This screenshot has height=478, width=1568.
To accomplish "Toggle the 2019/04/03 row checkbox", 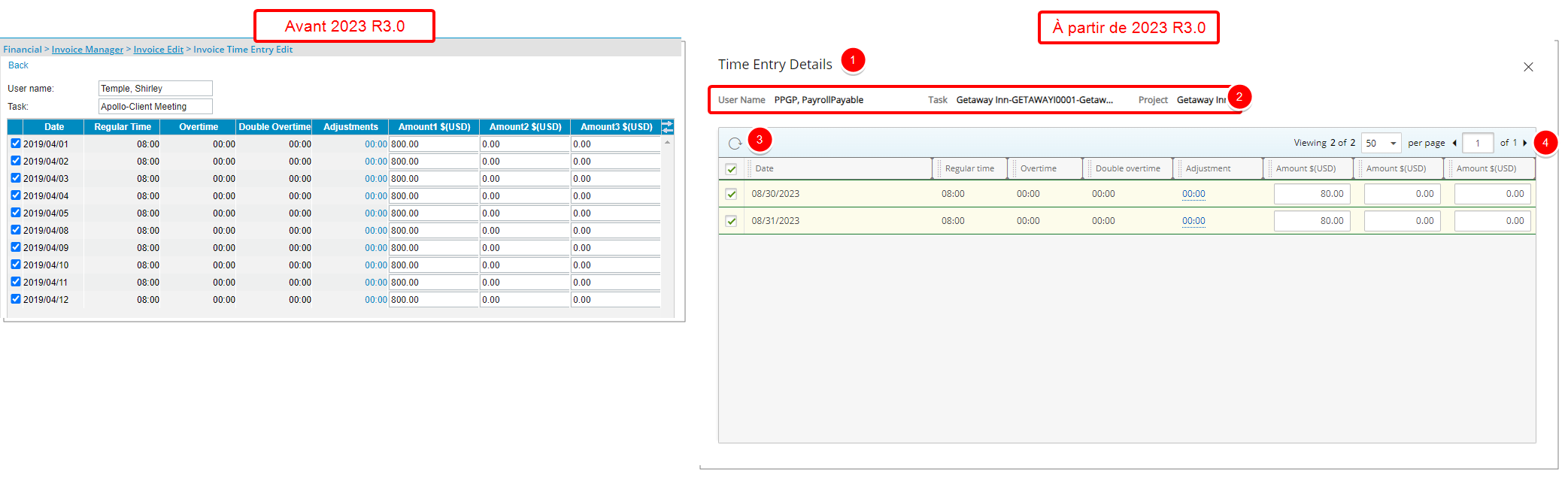I will click(16, 177).
